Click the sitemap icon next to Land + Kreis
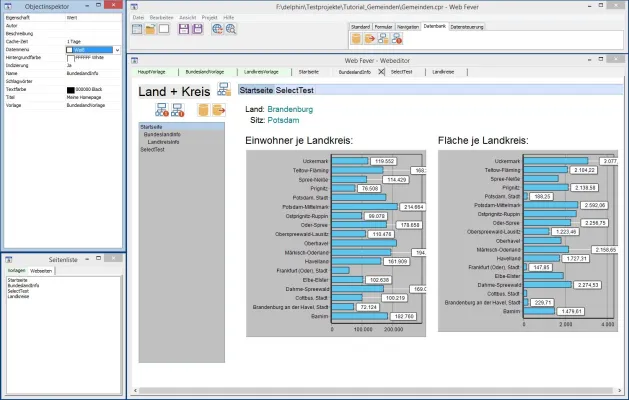629x400 pixels. pos(223,91)
